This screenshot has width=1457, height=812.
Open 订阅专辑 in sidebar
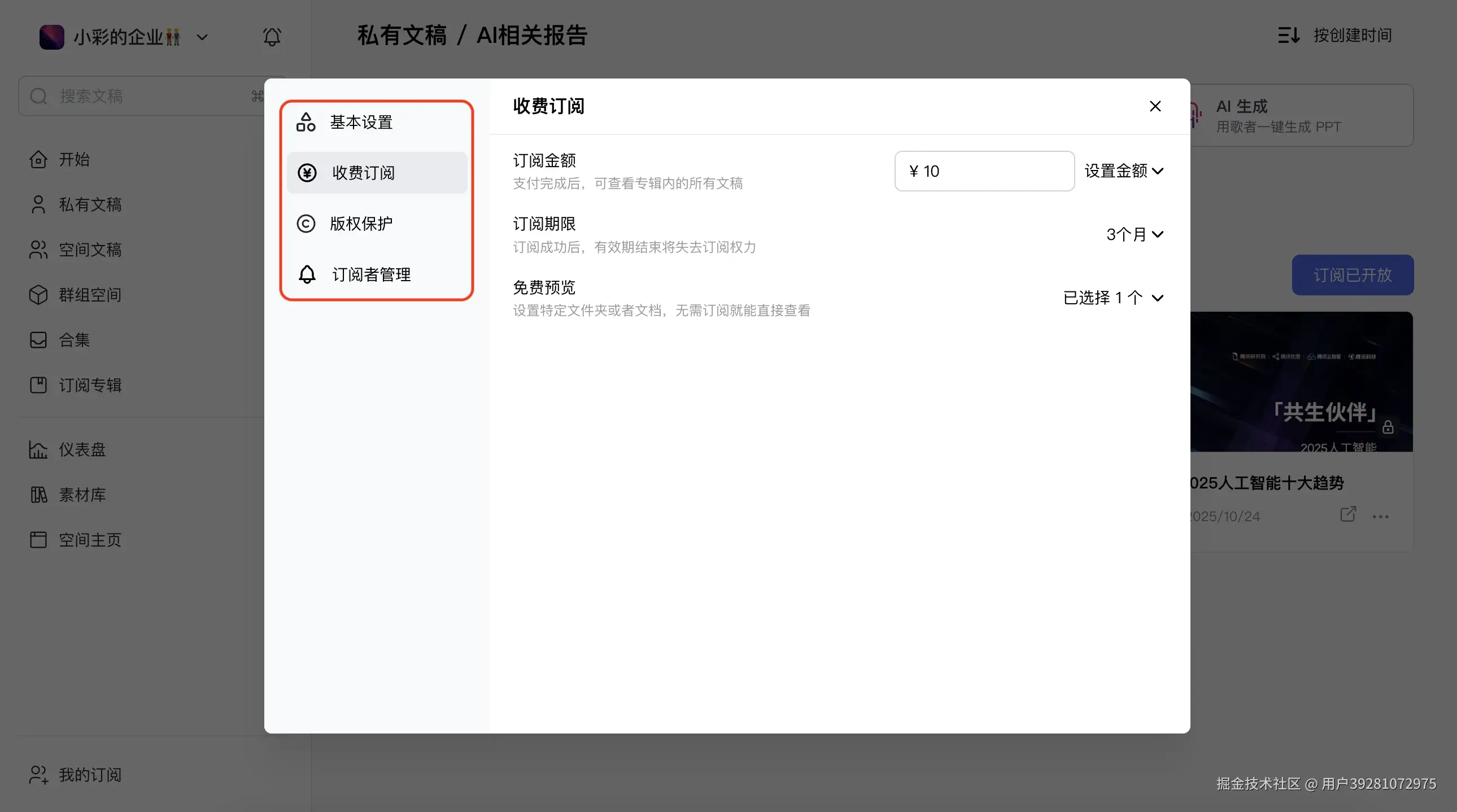pyautogui.click(x=89, y=385)
